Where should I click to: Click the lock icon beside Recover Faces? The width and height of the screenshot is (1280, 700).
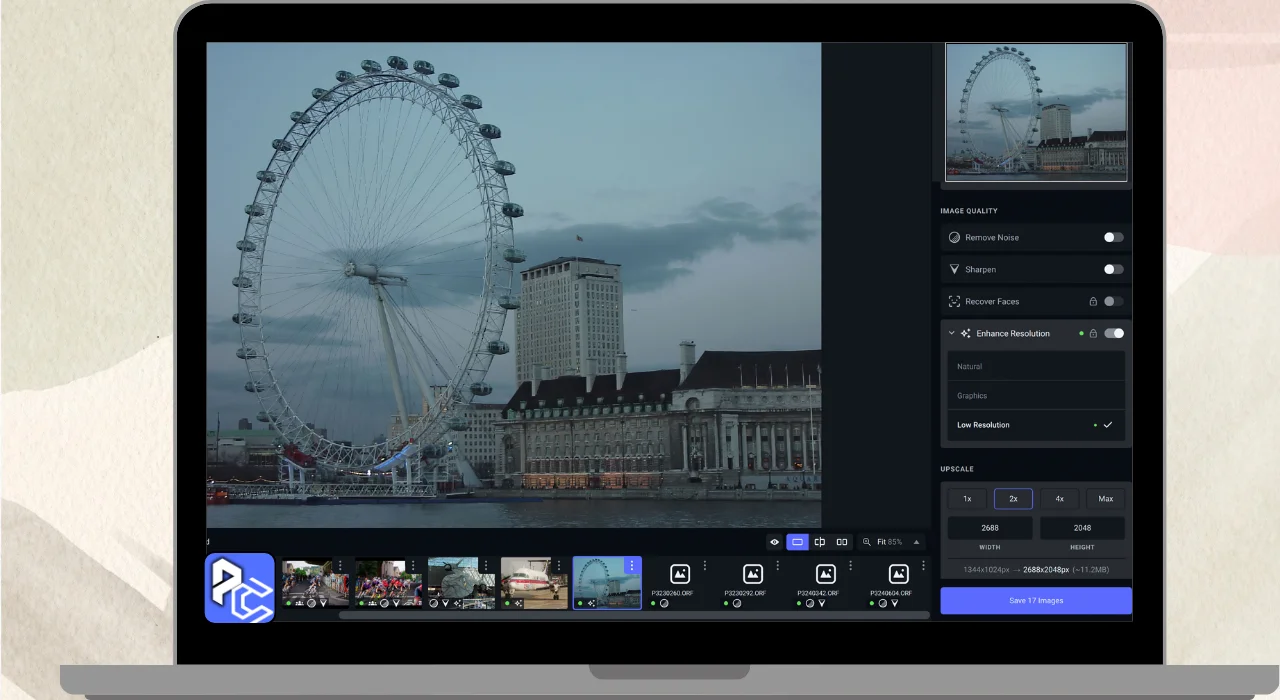click(x=1093, y=302)
